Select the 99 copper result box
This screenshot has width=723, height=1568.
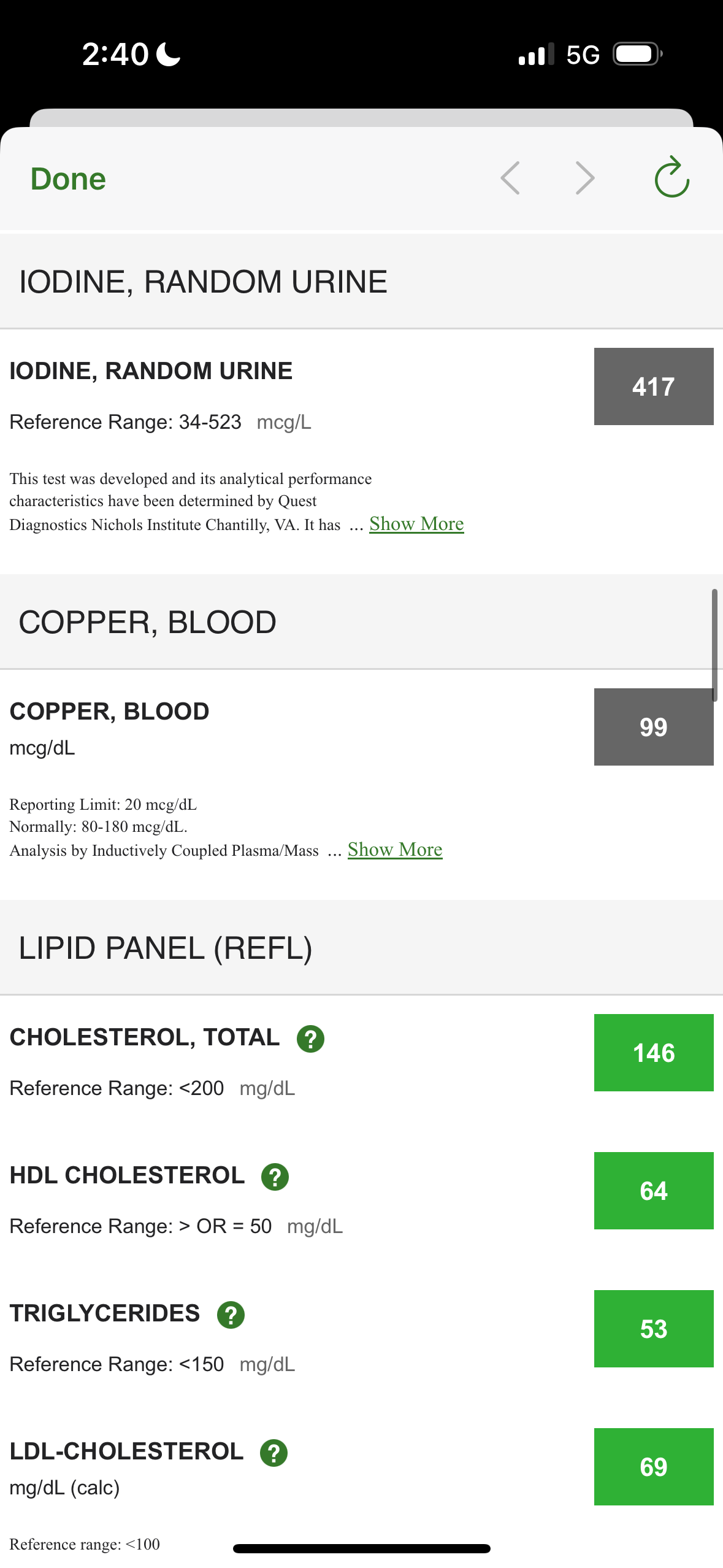coord(653,727)
